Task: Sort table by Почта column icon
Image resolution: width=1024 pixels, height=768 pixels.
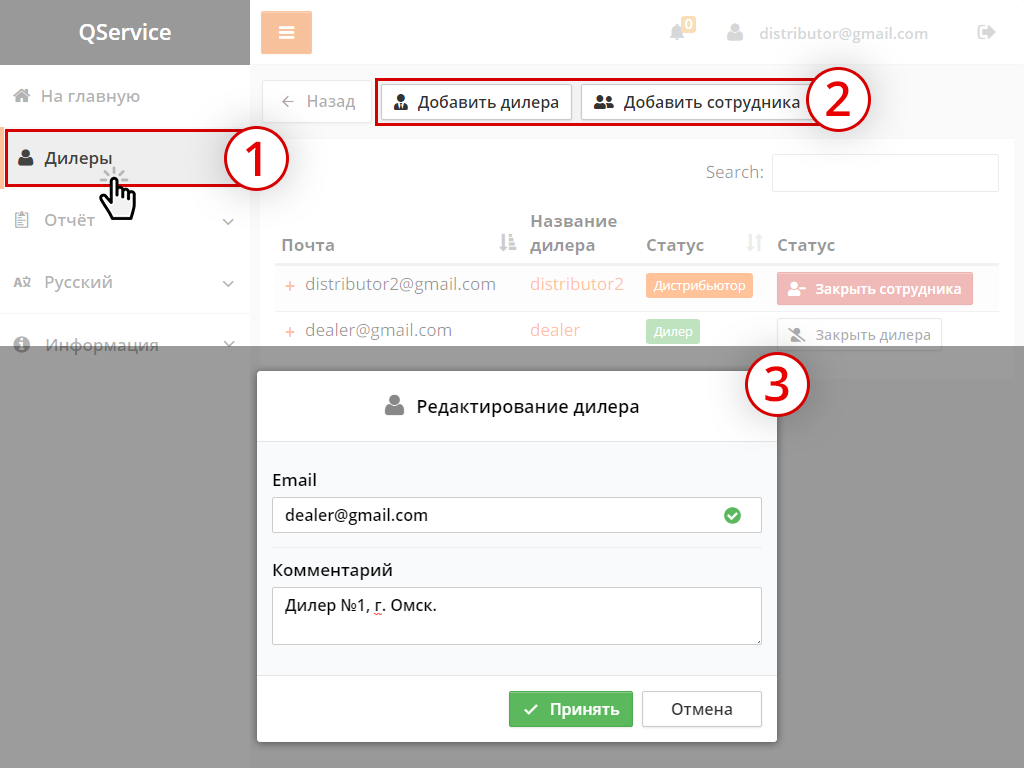Action: (506, 243)
